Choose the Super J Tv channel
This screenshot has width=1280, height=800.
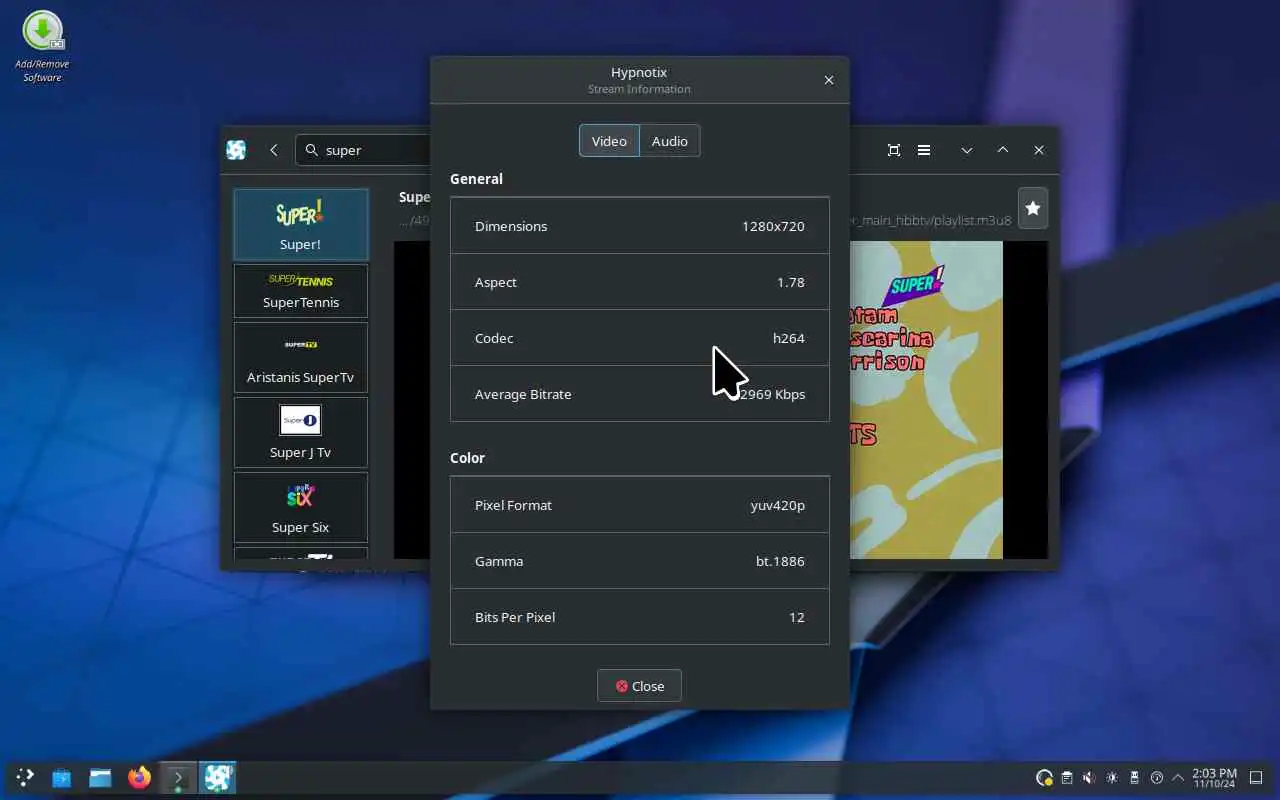click(301, 432)
